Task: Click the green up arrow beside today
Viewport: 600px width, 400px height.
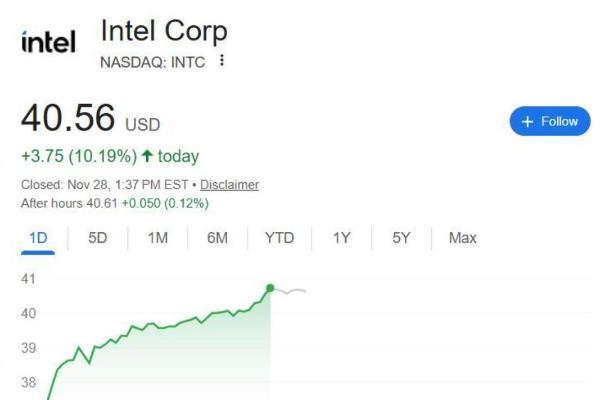Action: 147,156
